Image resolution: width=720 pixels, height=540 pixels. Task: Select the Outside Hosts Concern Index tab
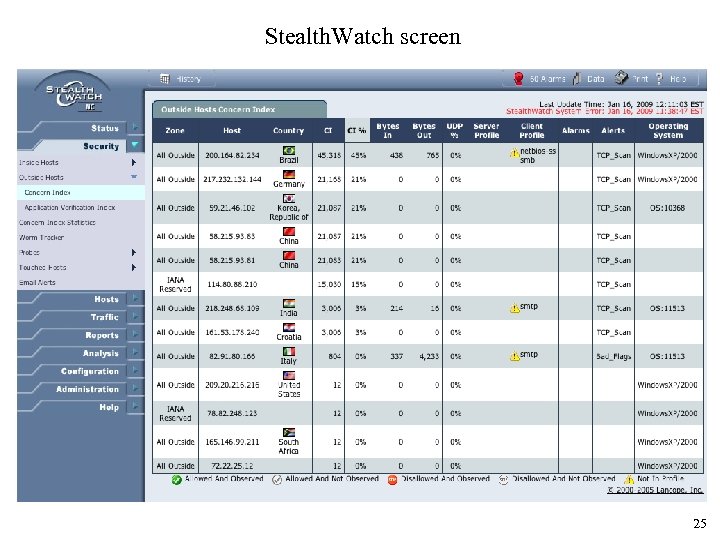click(239, 109)
